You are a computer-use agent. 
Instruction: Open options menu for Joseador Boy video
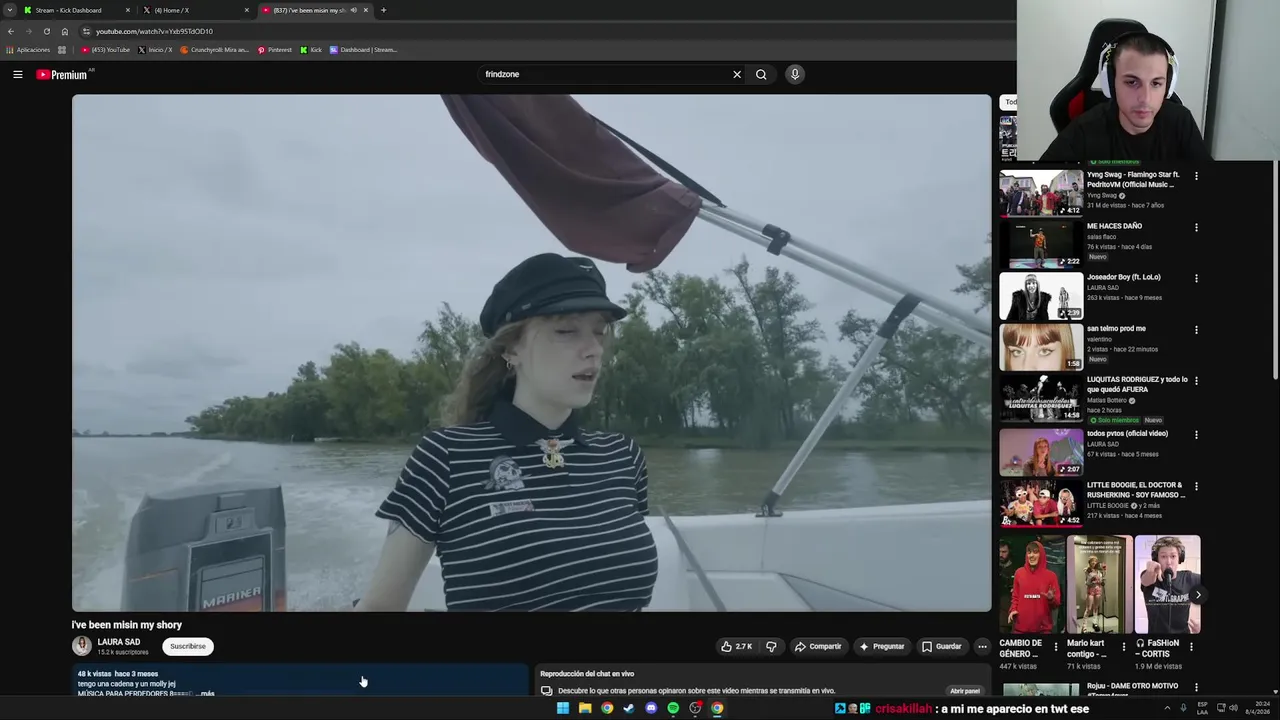[x=1196, y=278]
